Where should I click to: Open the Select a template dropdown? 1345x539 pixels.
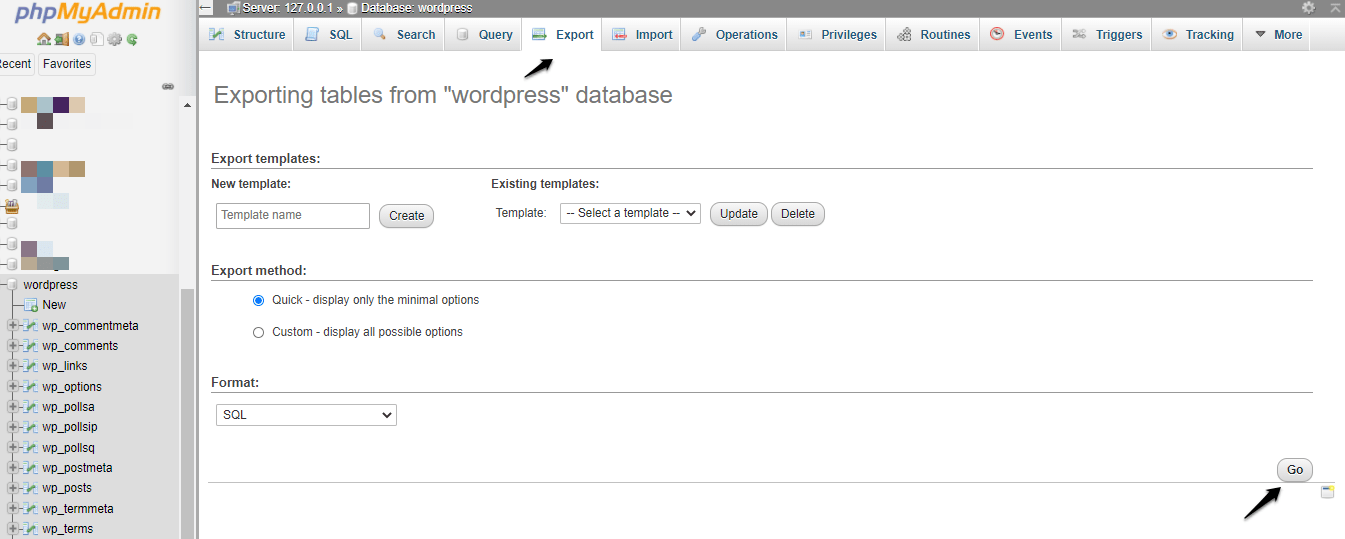click(630, 213)
